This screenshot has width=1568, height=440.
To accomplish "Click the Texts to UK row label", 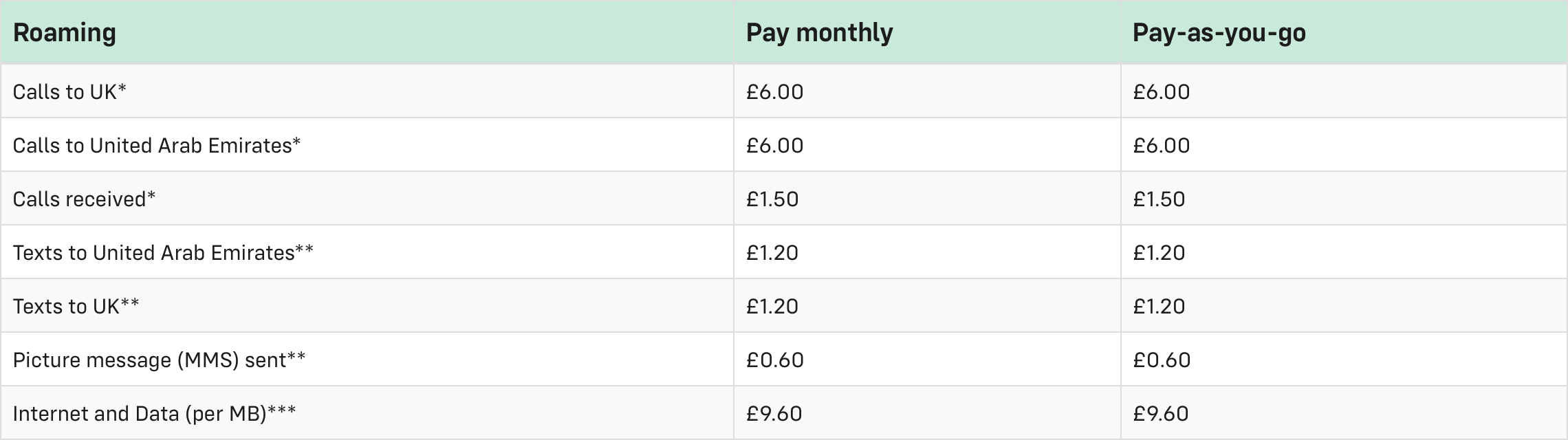I will 76,307.
